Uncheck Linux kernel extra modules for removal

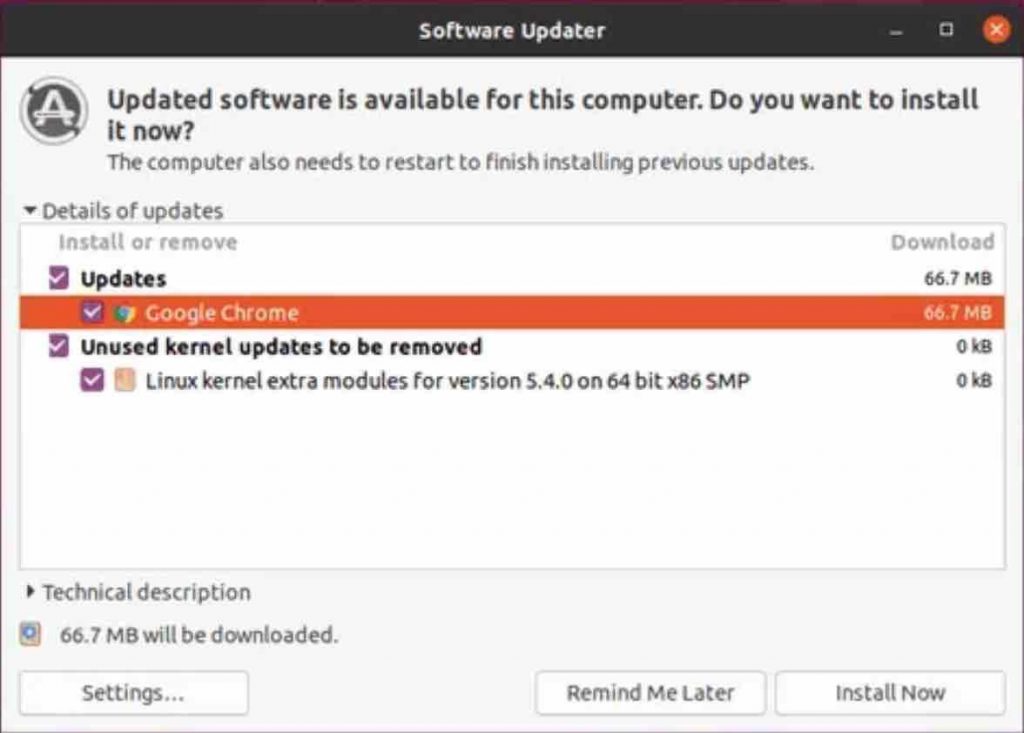(92, 380)
